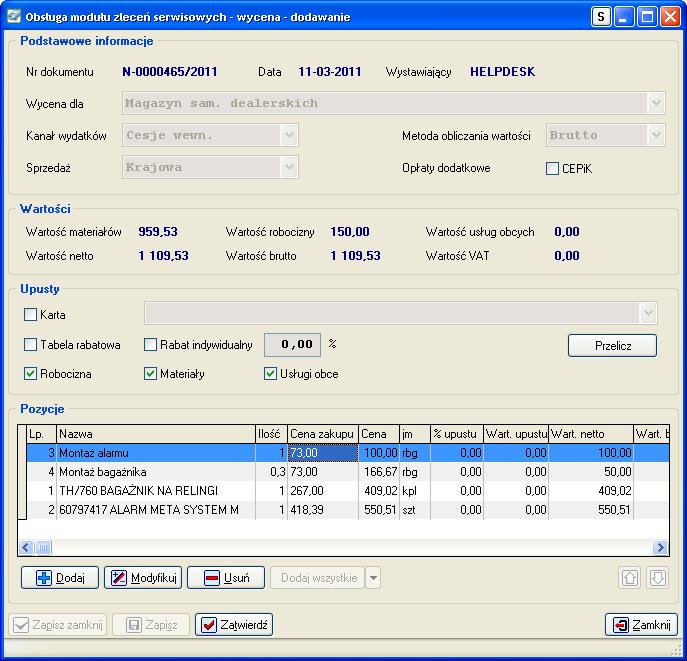Click the Wart. netto column header
This screenshot has height=661, width=687.
click(x=591, y=434)
